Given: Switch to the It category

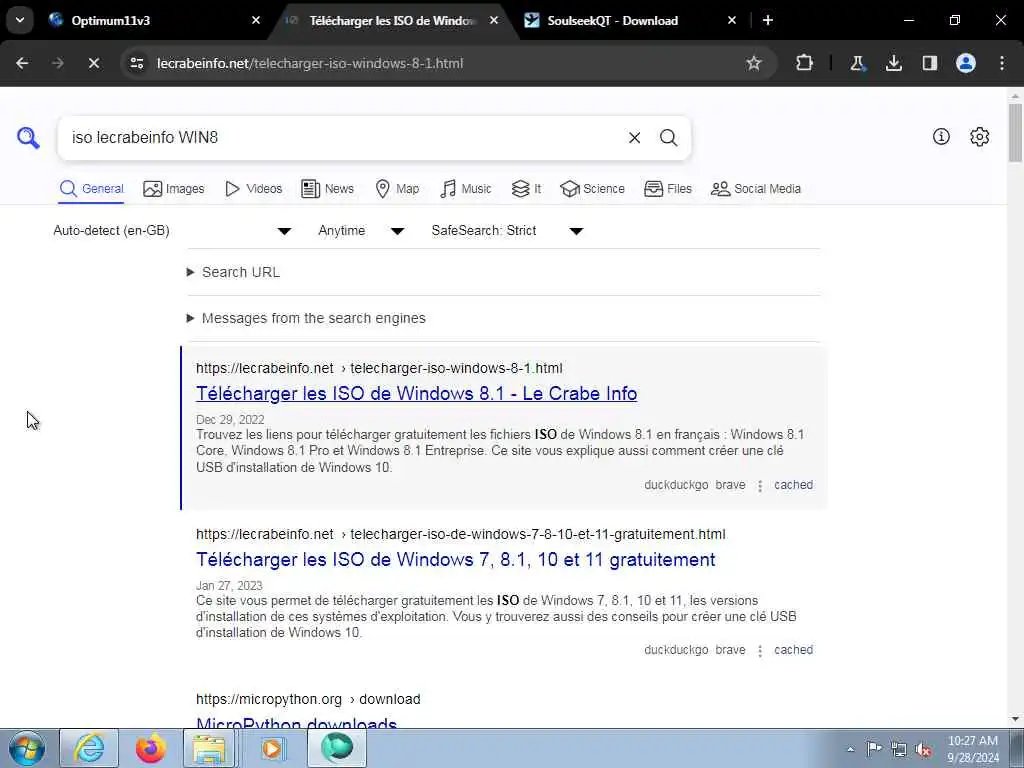Looking at the screenshot, I should tap(526, 189).
